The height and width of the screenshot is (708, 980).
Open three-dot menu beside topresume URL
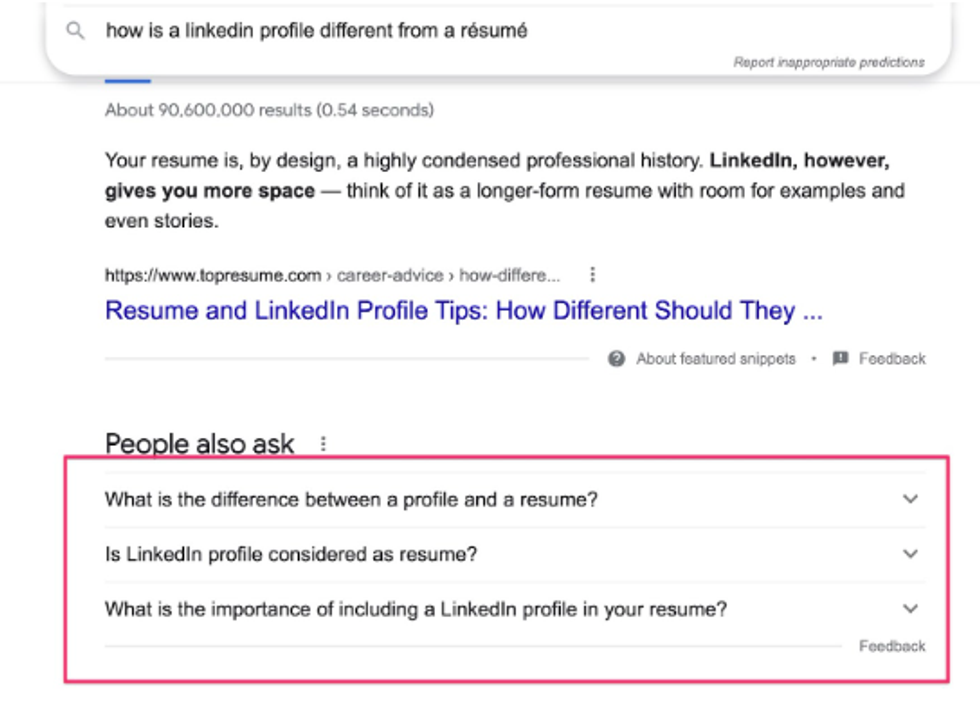[x=593, y=275]
